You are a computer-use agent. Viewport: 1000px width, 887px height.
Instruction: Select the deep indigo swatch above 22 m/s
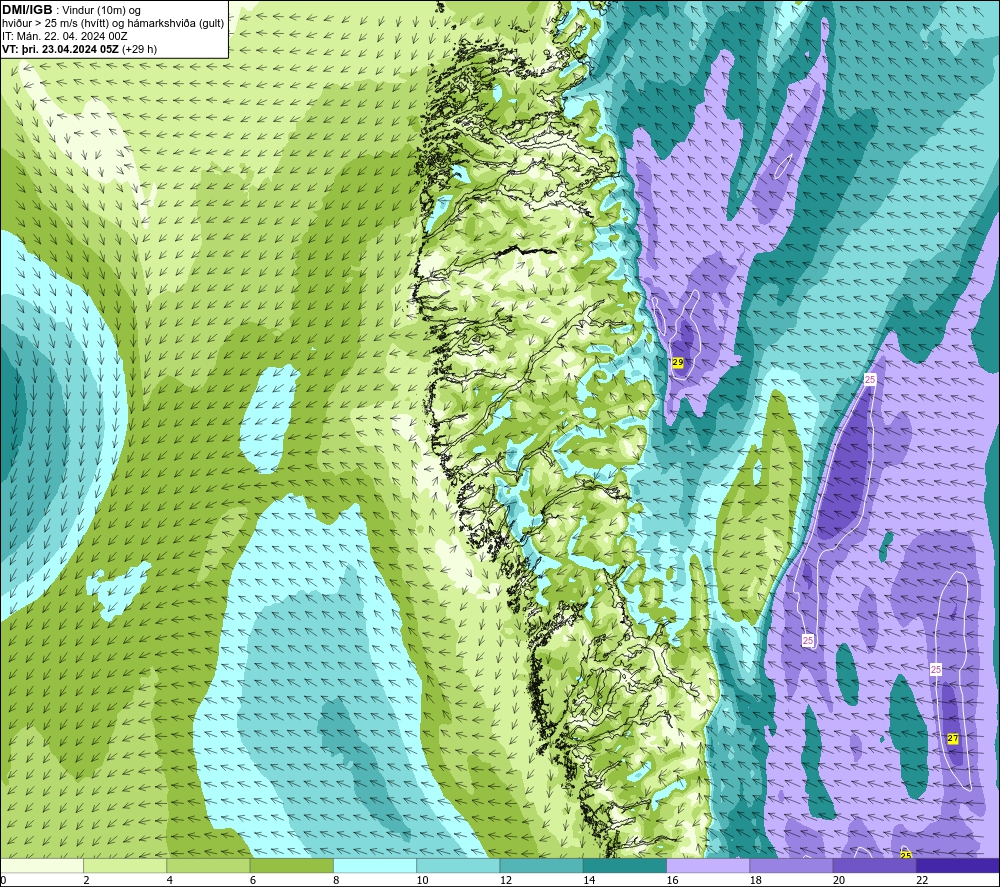pos(958,865)
